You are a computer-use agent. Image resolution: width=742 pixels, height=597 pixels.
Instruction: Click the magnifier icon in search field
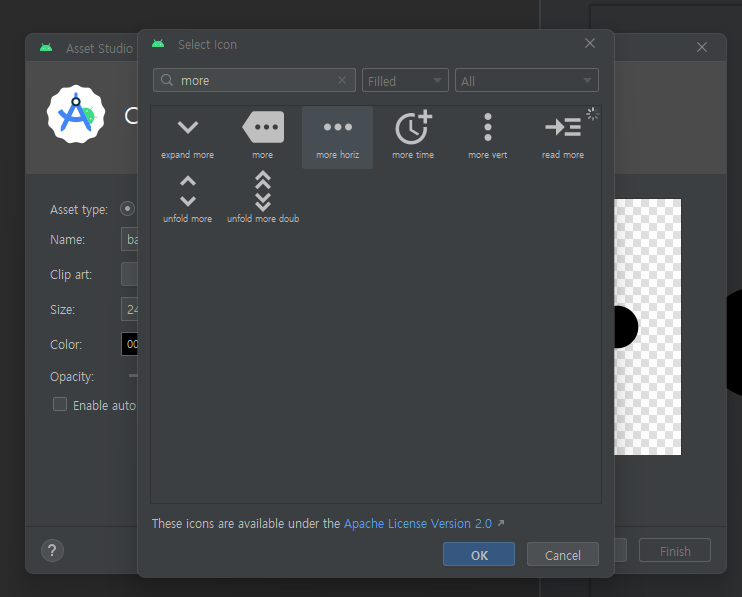[167, 80]
